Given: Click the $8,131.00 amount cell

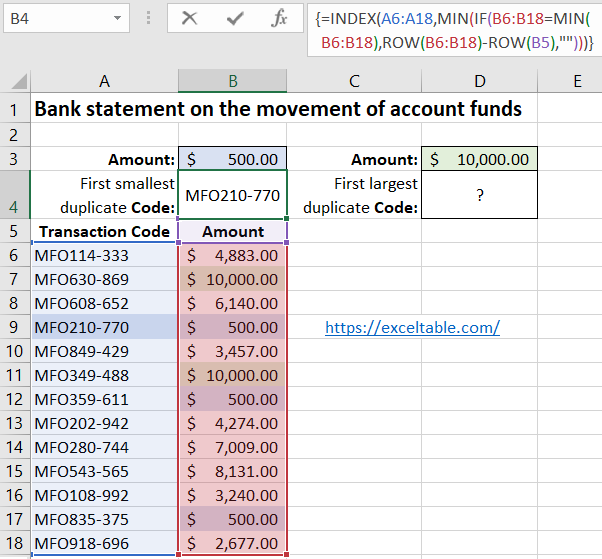Looking at the screenshot, I should tap(232, 471).
